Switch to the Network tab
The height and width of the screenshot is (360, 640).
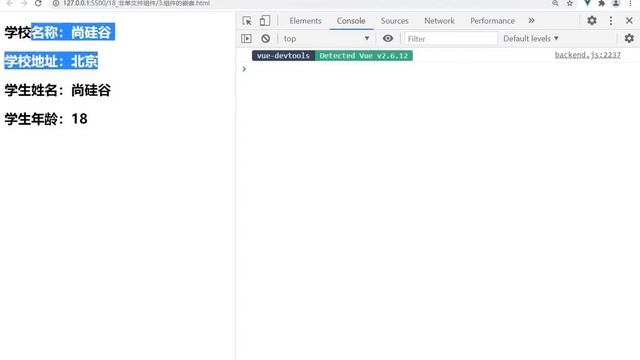pos(439,21)
